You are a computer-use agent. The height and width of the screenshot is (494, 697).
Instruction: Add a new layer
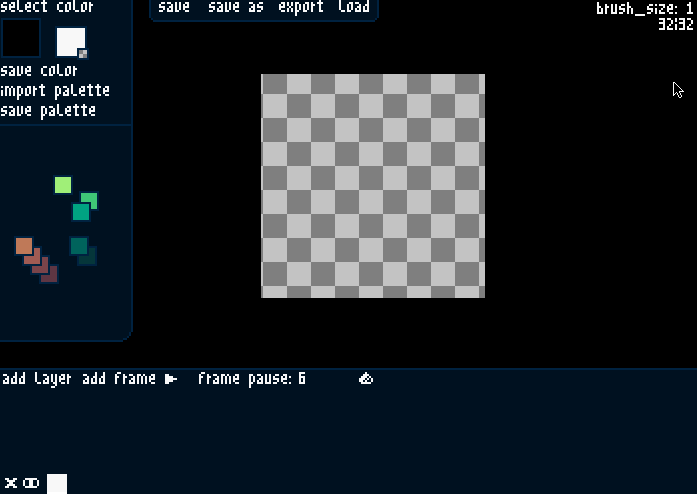(36, 379)
